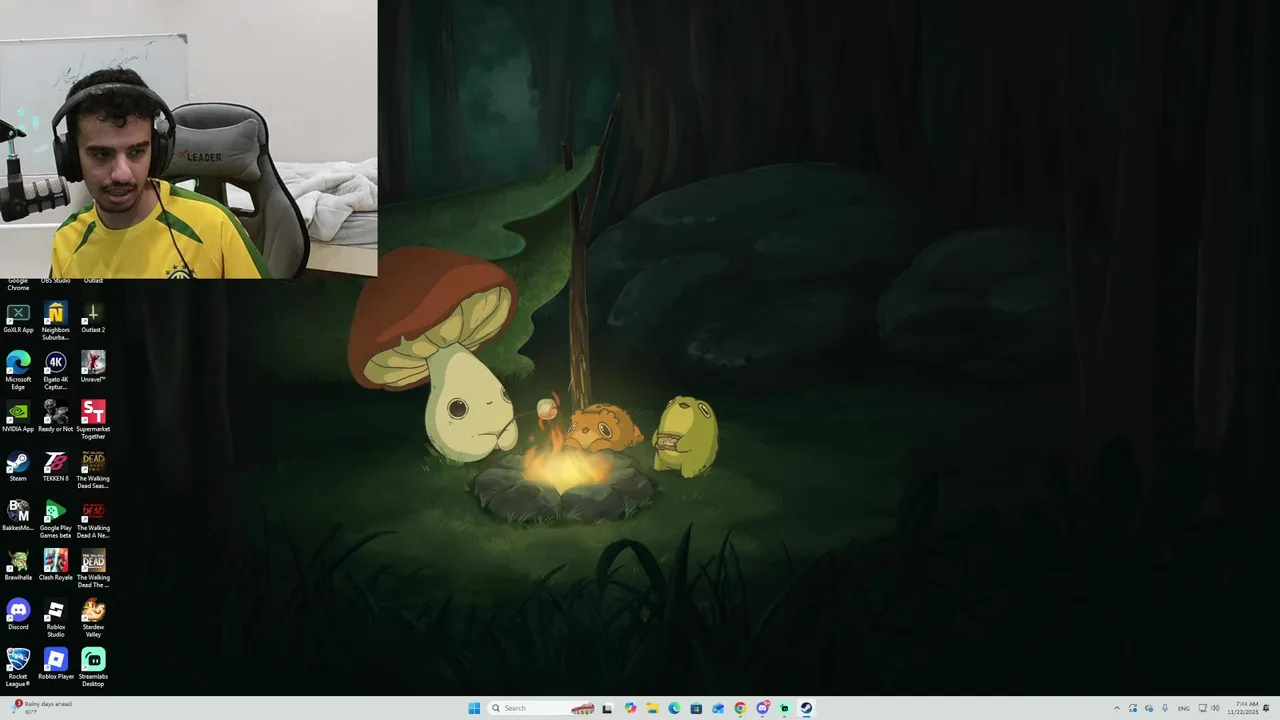Select Ready or Not desktop icon
Screen dimensions: 1280x720
pos(55,417)
